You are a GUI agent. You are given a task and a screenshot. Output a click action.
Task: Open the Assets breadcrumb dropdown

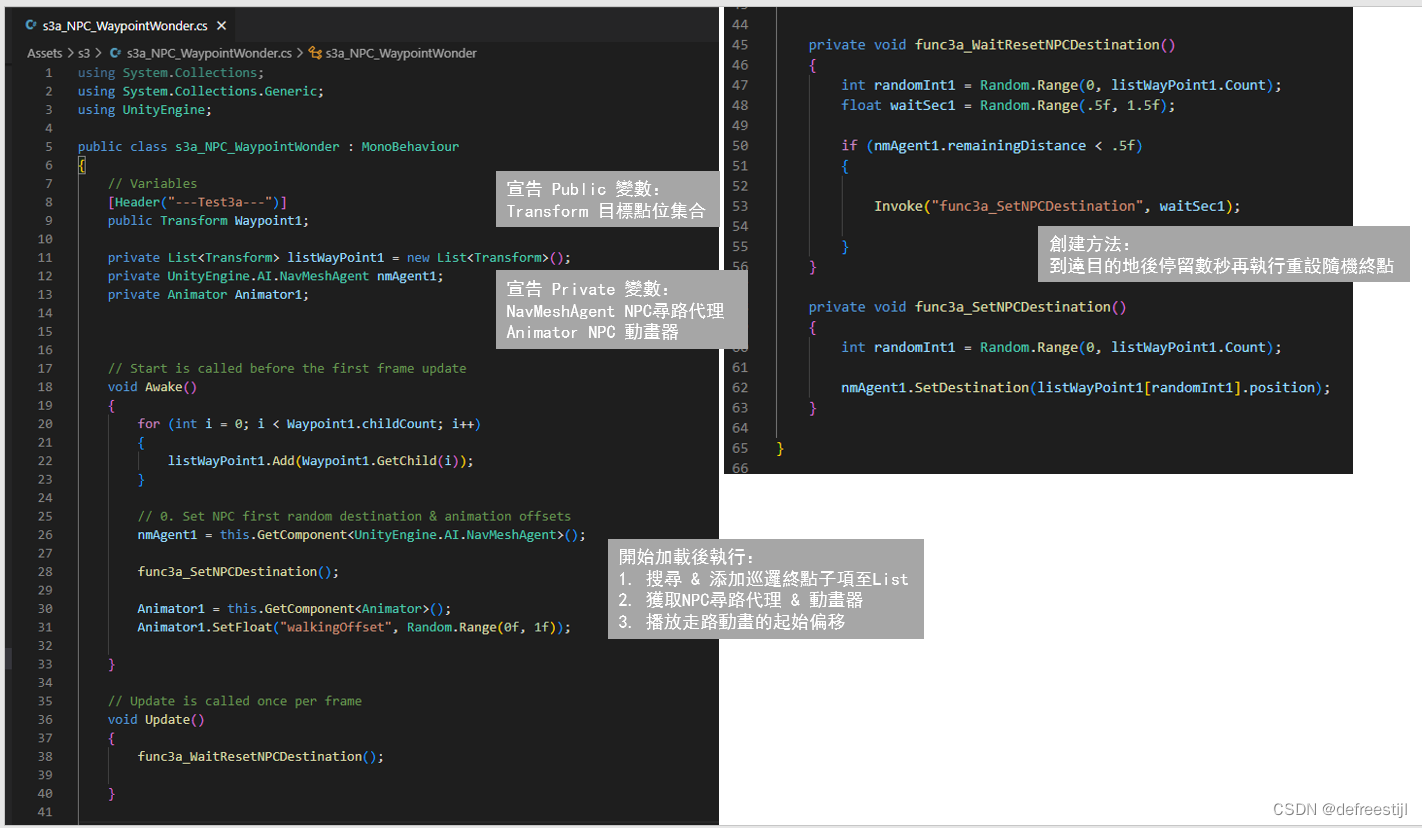pos(44,53)
